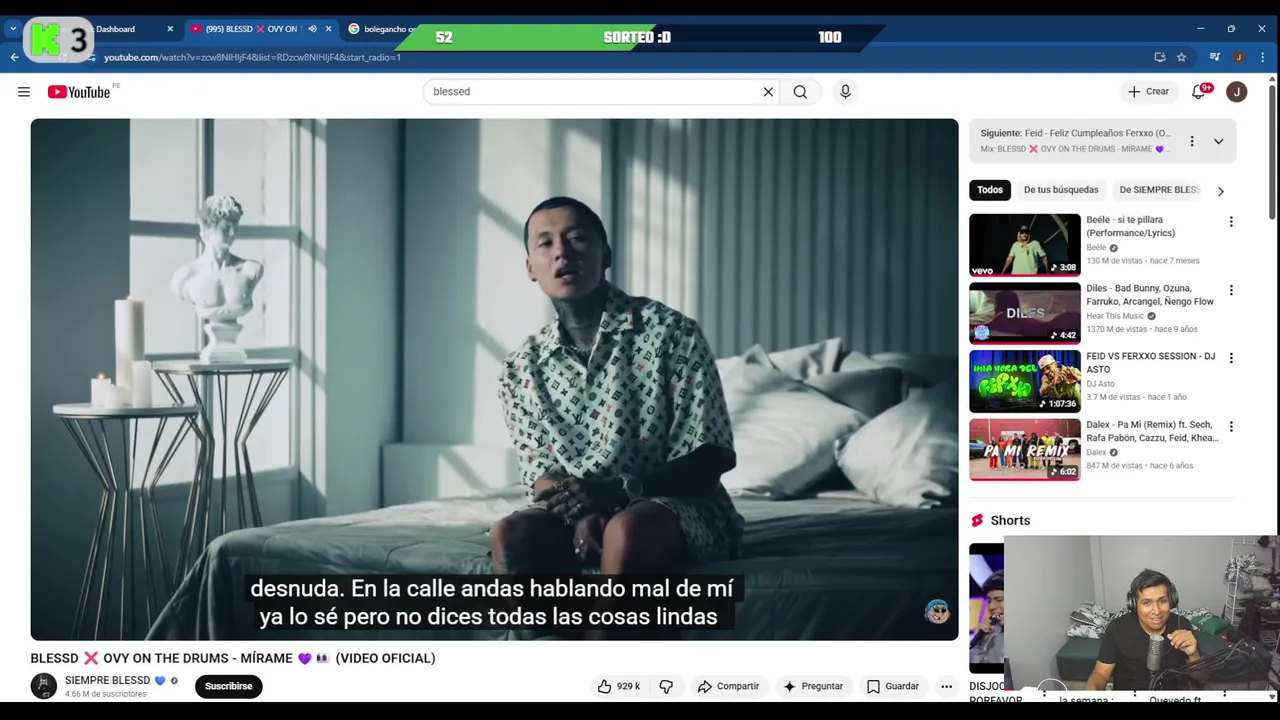Image resolution: width=1280 pixels, height=720 pixels.
Task: Click the install app icon in address bar
Action: click(1159, 57)
